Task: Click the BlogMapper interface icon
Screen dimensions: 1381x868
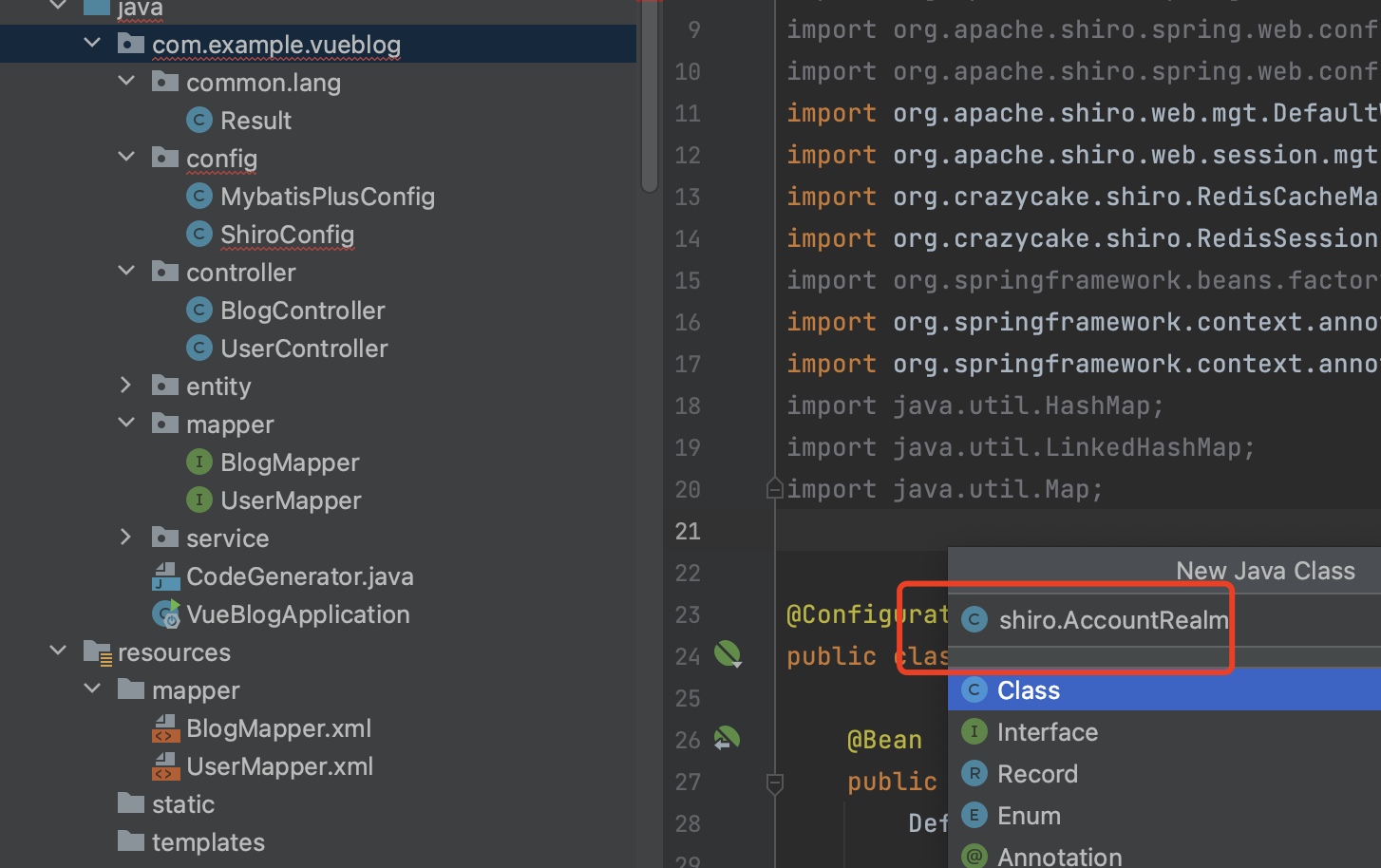Action: pos(199,462)
